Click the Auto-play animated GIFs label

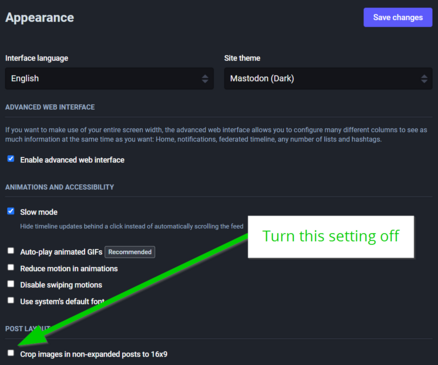click(x=61, y=252)
